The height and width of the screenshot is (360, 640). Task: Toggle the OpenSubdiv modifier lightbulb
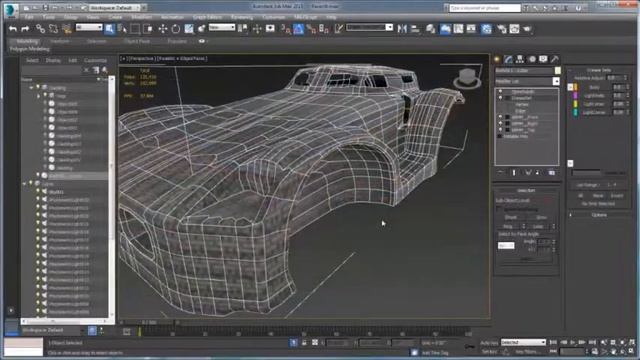pos(500,92)
